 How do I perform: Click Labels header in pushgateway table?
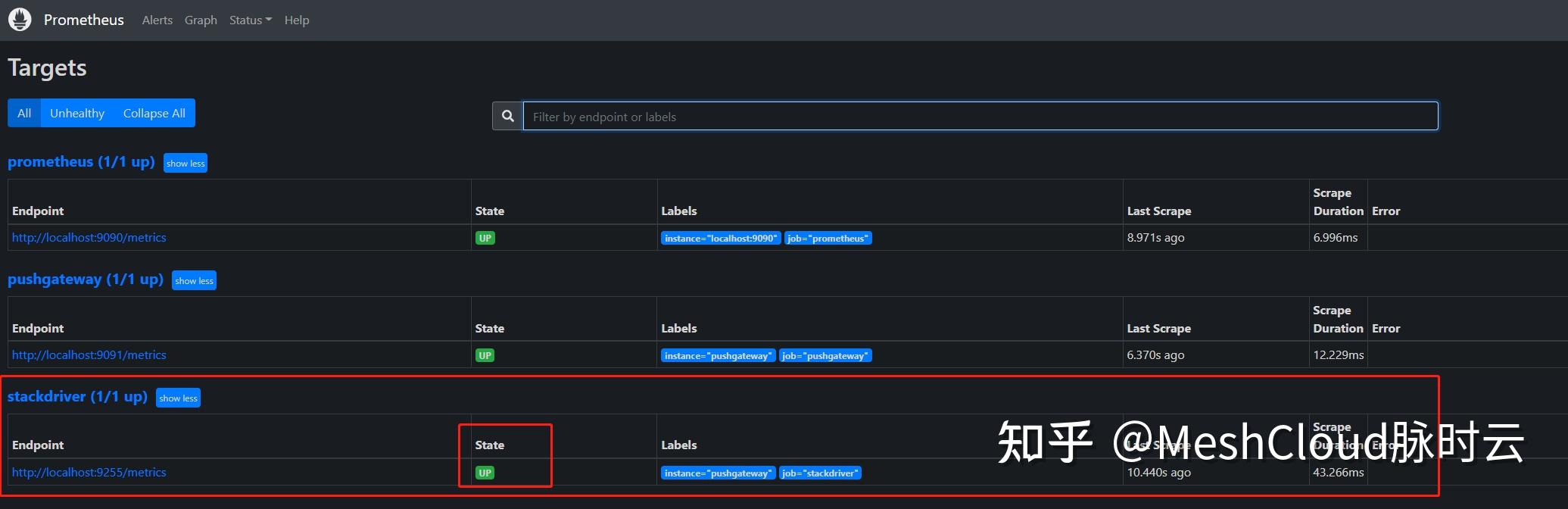pos(679,328)
